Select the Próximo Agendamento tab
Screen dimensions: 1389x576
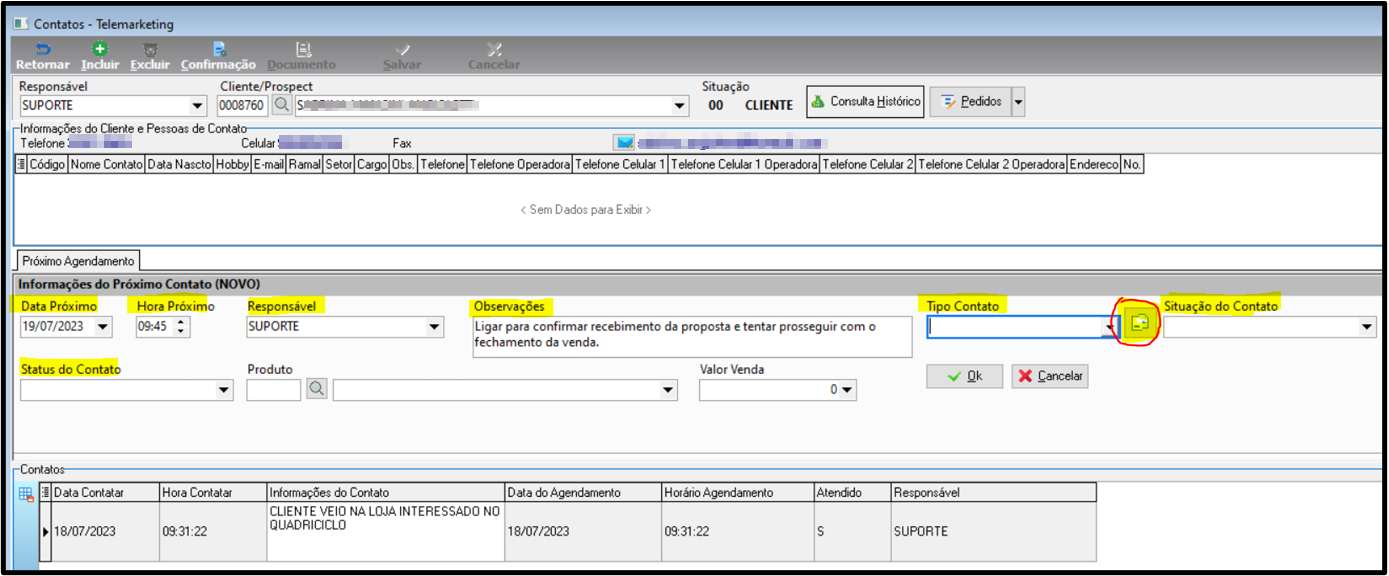point(78,261)
